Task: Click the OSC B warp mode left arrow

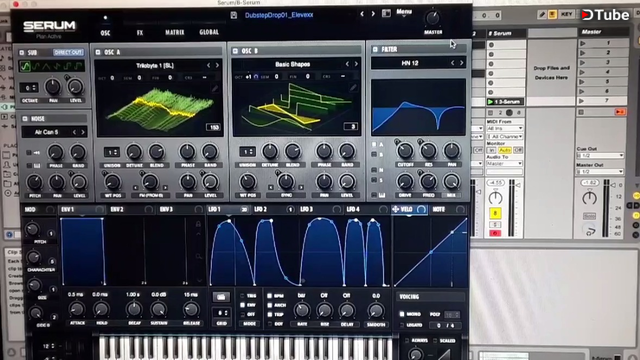Action: pyautogui.click(x=271, y=187)
